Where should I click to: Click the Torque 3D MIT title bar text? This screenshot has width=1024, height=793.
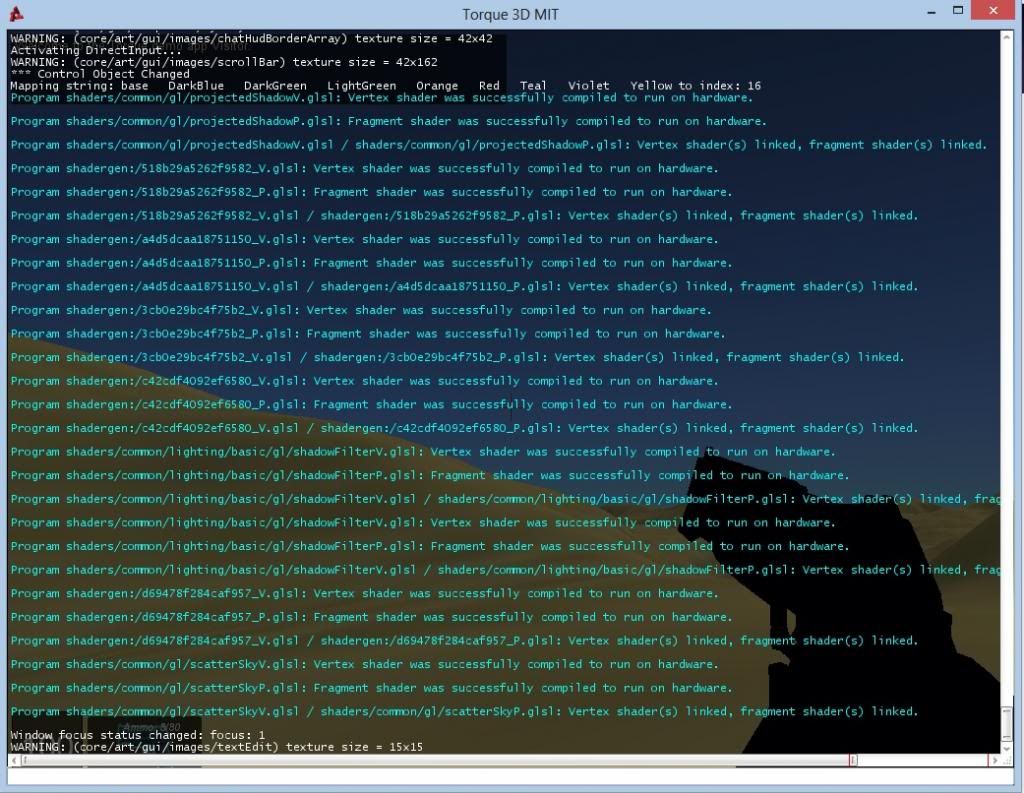point(512,14)
